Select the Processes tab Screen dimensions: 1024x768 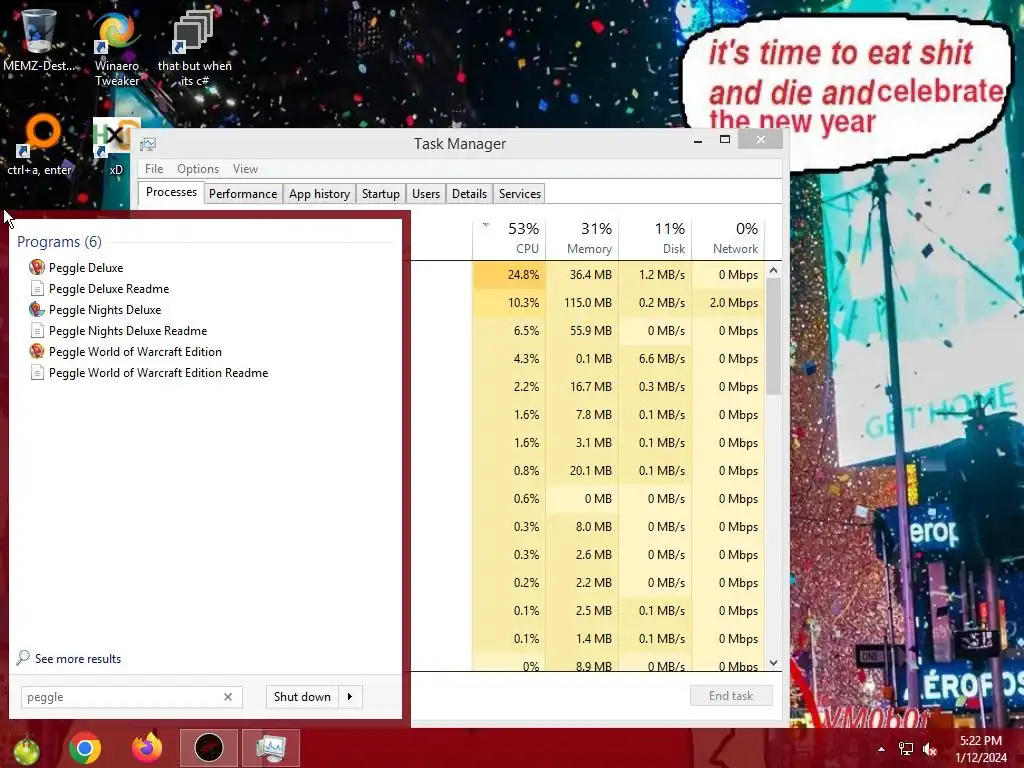(x=171, y=192)
